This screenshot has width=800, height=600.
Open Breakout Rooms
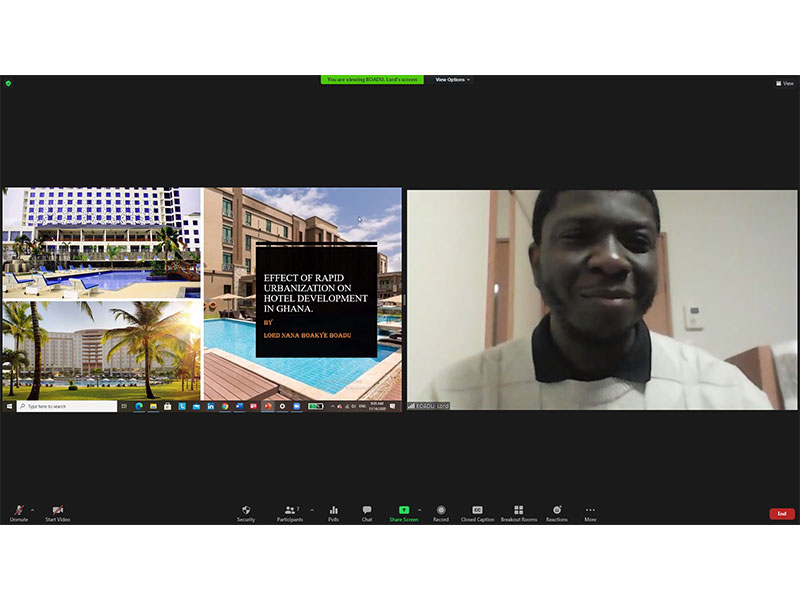(x=518, y=512)
